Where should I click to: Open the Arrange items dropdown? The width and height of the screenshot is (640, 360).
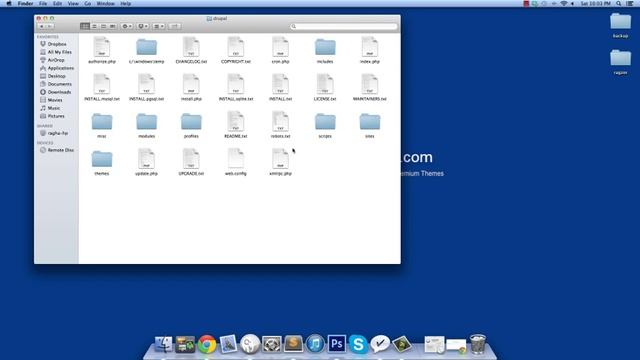point(159,26)
